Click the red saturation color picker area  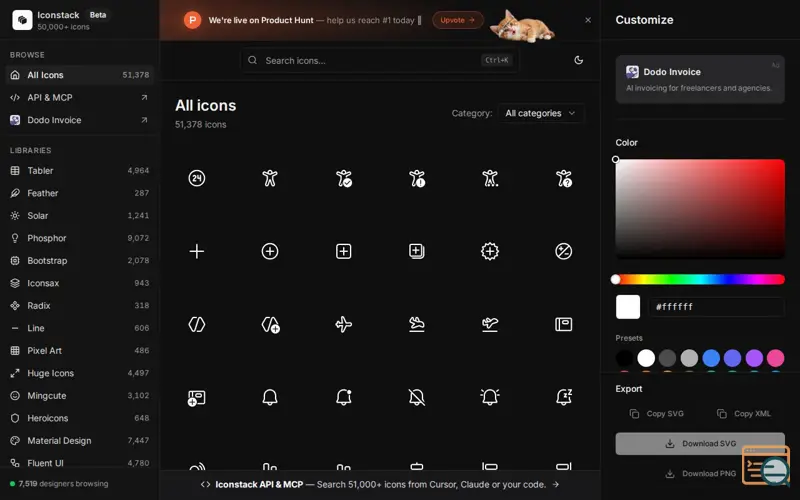(x=700, y=209)
